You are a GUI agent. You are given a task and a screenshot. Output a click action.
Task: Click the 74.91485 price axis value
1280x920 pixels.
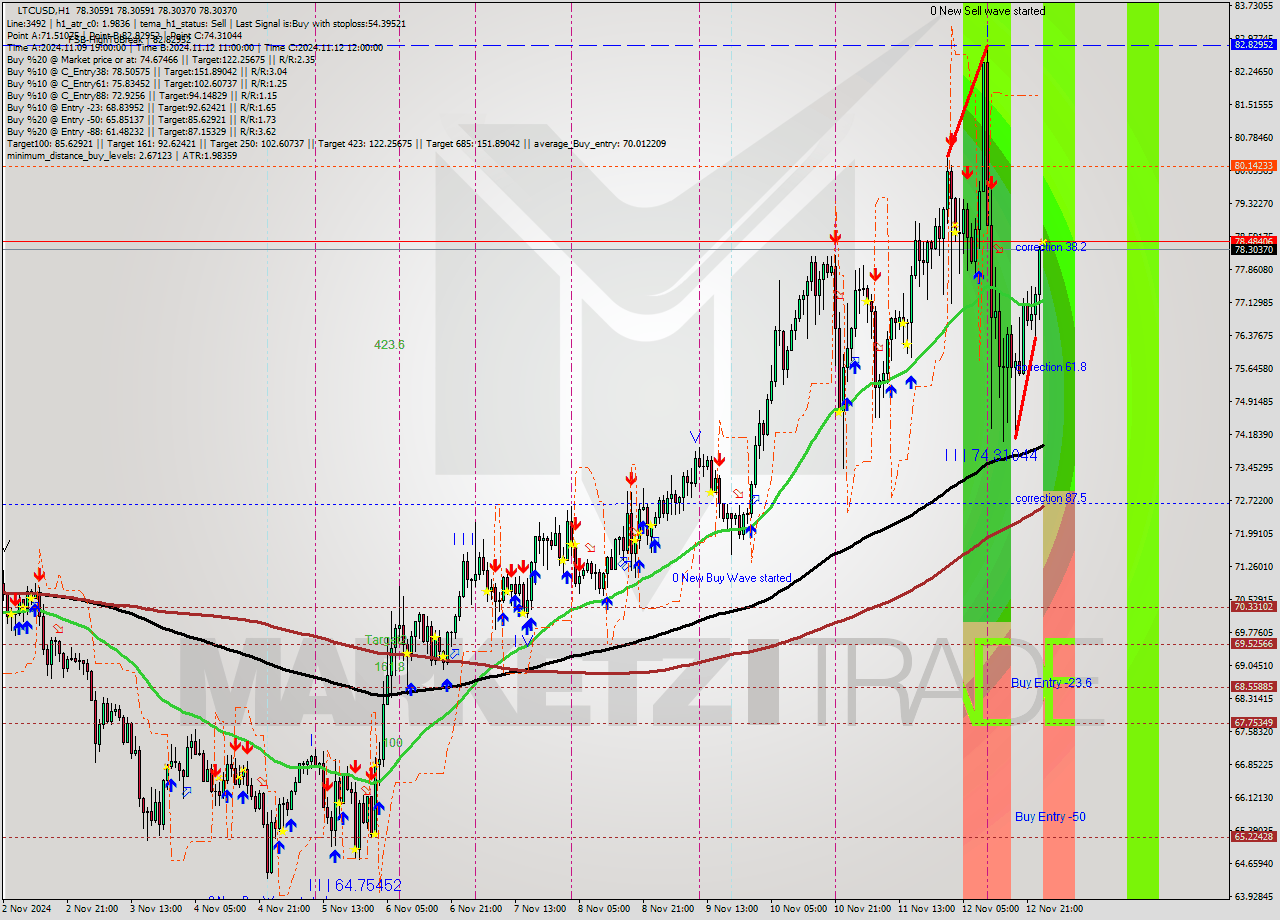1254,401
